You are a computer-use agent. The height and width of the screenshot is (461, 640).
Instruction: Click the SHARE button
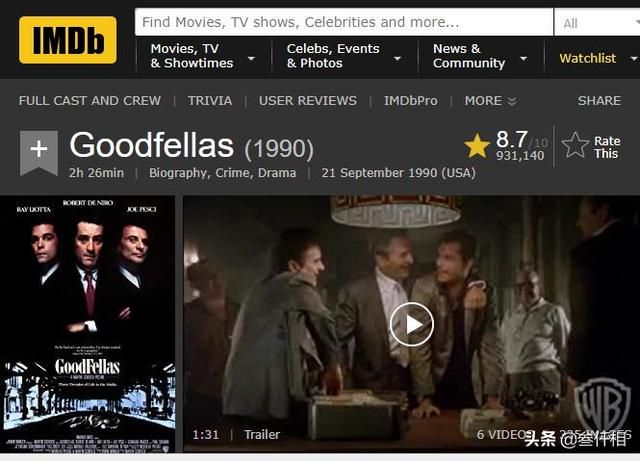point(599,100)
